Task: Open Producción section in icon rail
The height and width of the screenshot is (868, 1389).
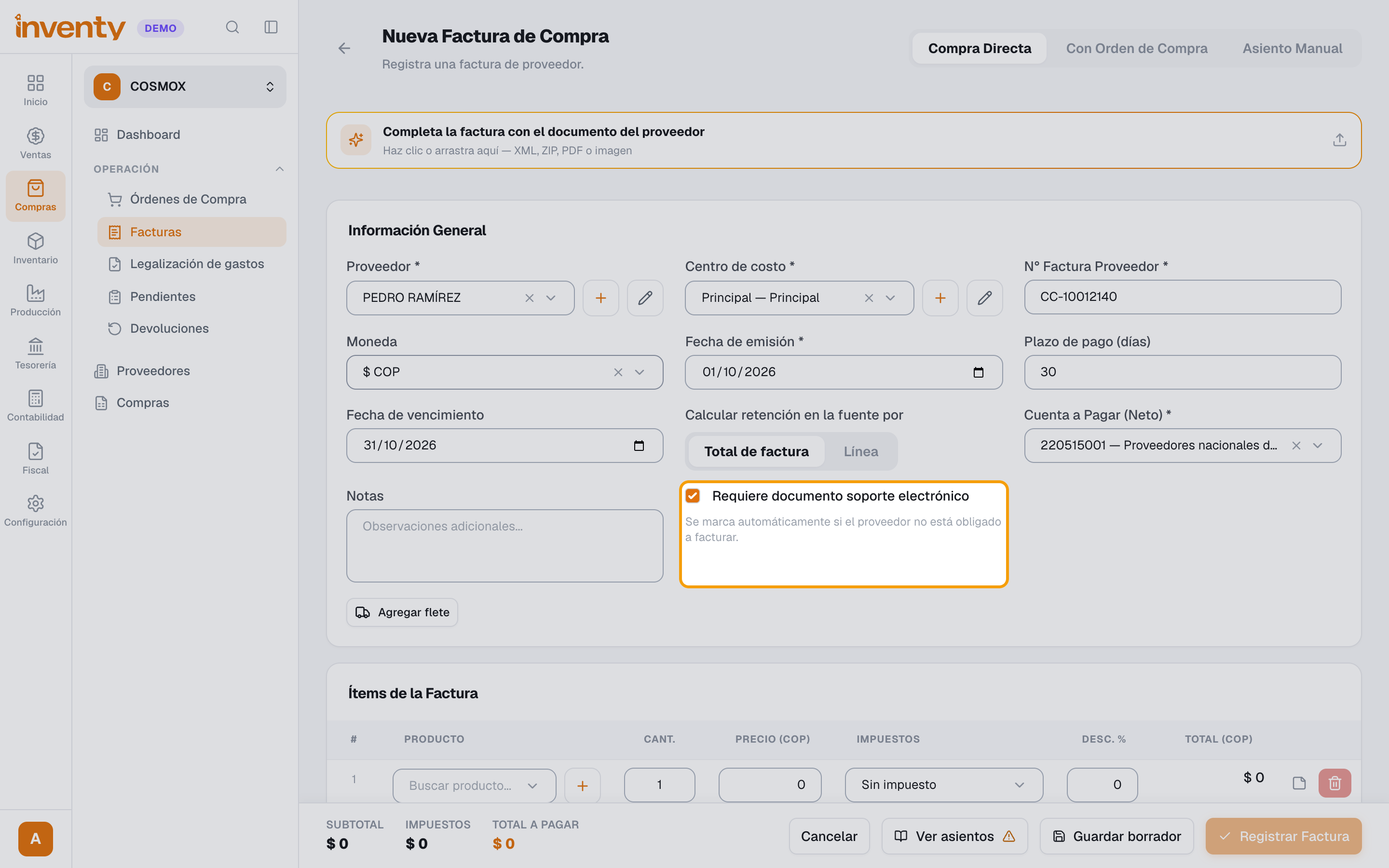Action: [36, 301]
